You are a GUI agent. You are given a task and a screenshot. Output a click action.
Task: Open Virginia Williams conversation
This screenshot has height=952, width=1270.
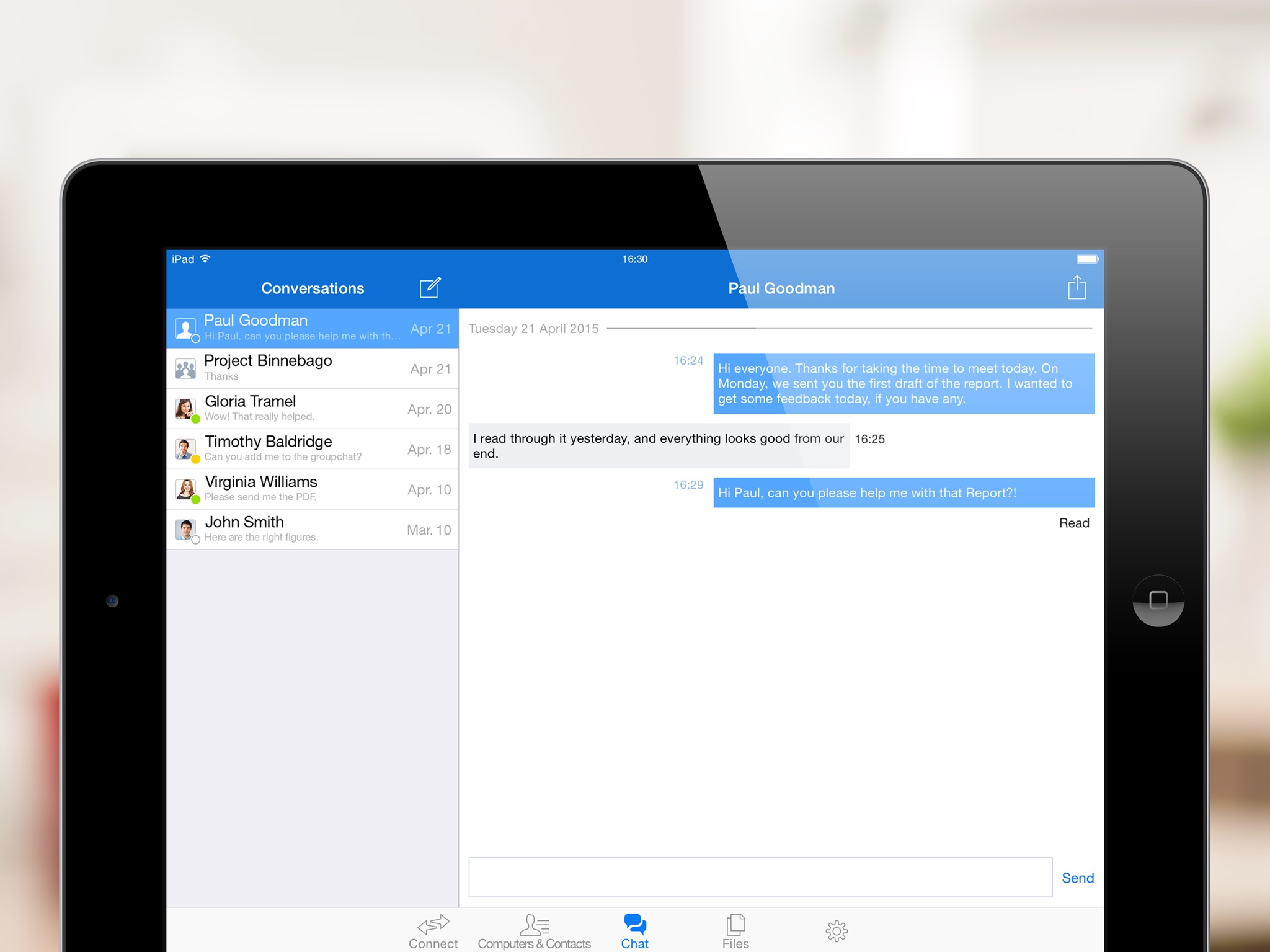point(313,489)
